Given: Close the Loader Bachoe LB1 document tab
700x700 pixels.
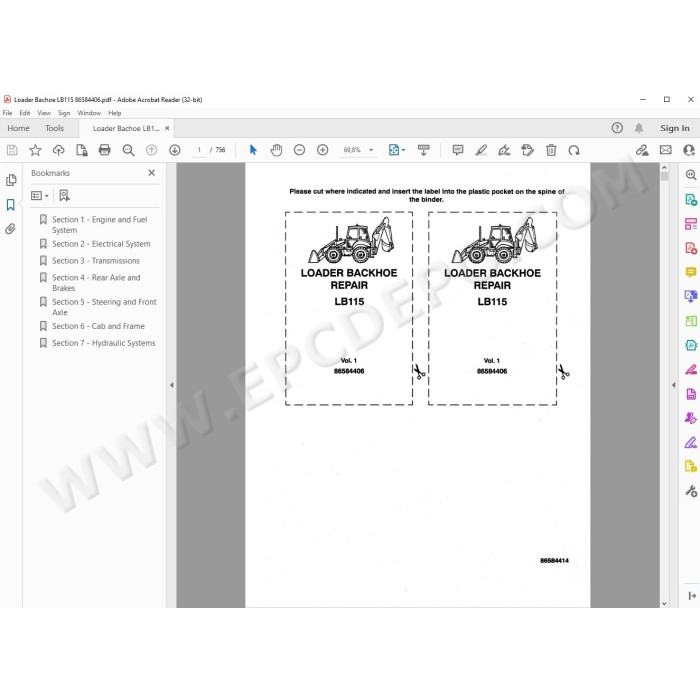Looking at the screenshot, I should [167, 128].
